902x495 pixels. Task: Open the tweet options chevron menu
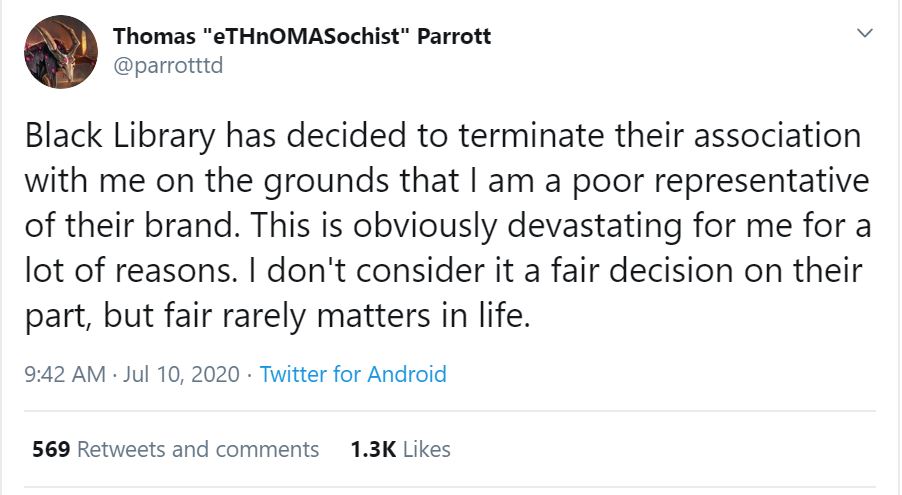863,34
